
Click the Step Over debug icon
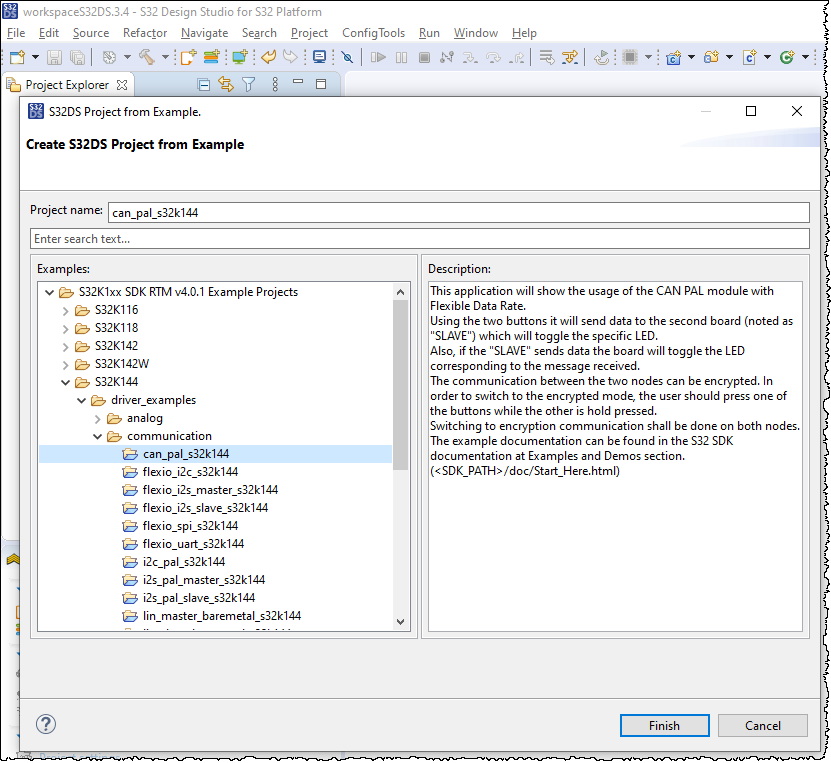click(493, 57)
